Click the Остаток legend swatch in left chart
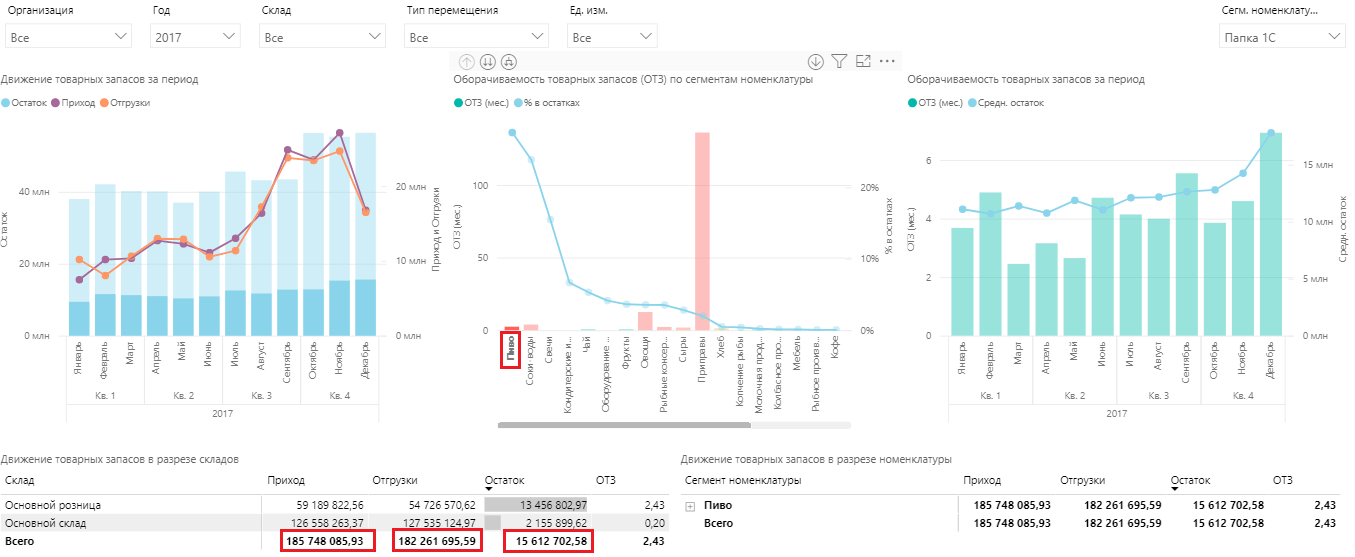Image resolution: width=1355 pixels, height=557 pixels. [7, 103]
